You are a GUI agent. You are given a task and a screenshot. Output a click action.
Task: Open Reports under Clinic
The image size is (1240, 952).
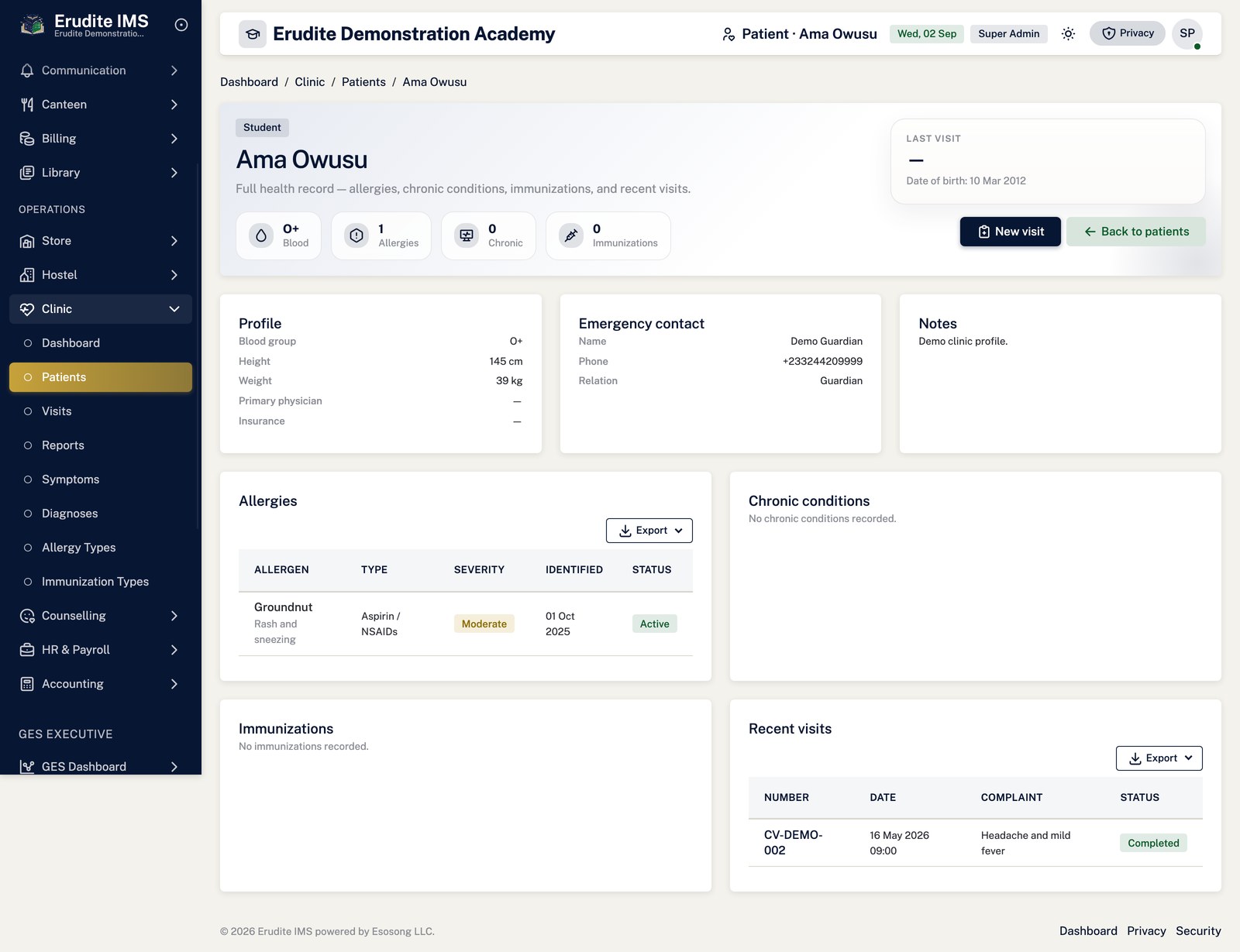pos(101,445)
